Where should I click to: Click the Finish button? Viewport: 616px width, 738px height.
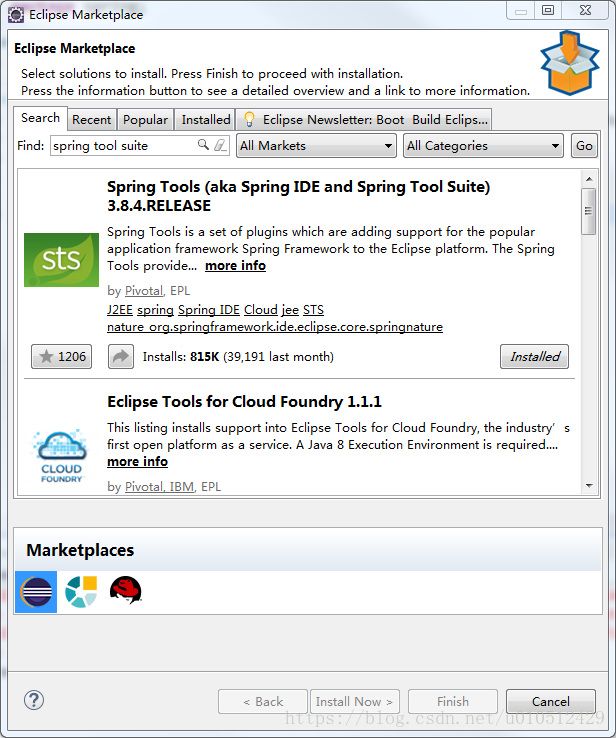pos(453,701)
